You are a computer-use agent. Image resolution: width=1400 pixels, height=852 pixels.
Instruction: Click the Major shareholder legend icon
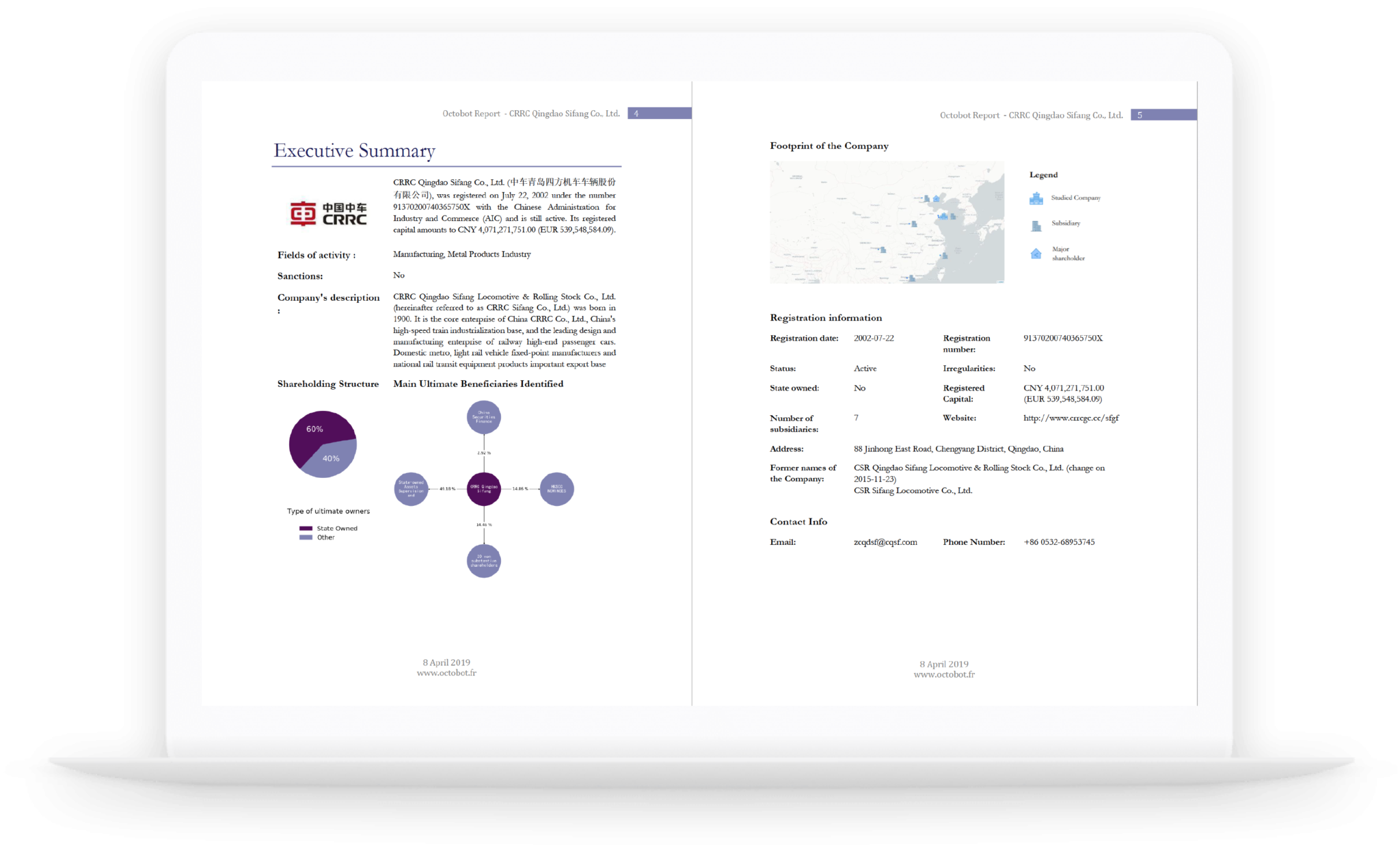tap(1036, 254)
